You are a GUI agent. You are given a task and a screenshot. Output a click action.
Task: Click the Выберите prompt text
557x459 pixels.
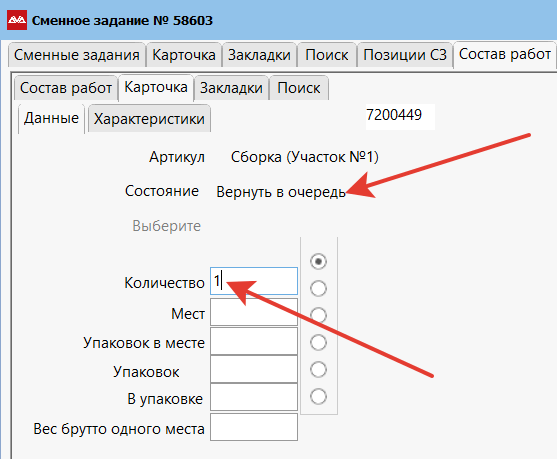tap(167, 226)
